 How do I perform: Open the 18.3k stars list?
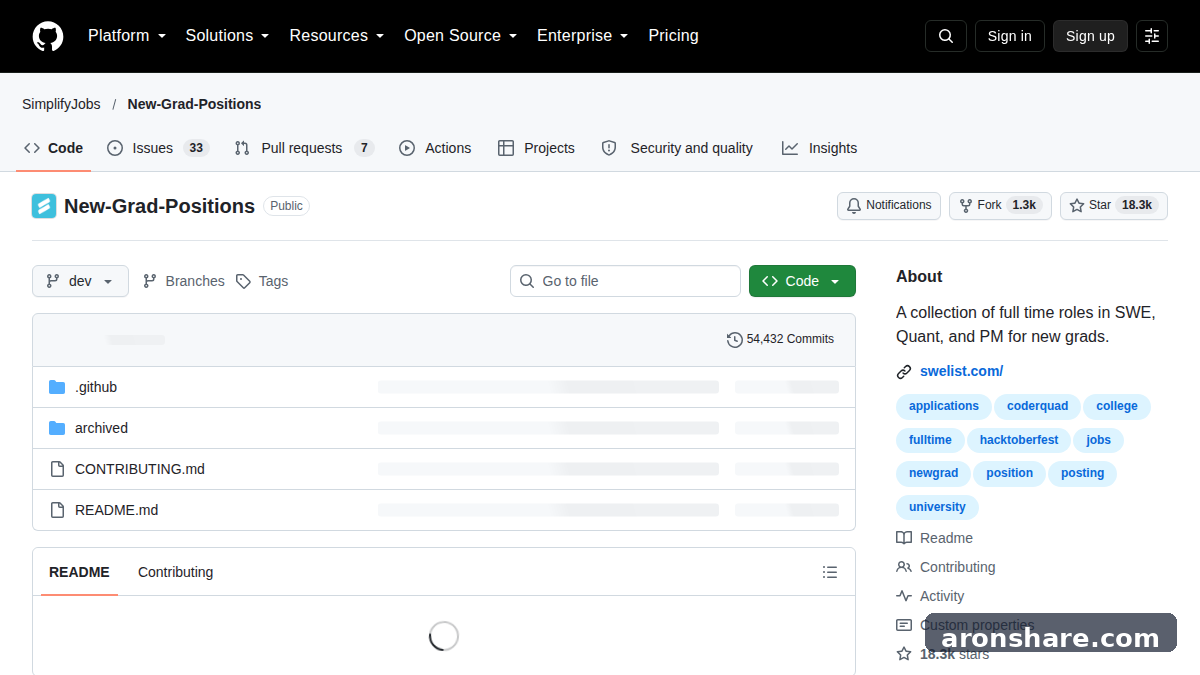click(x=942, y=654)
